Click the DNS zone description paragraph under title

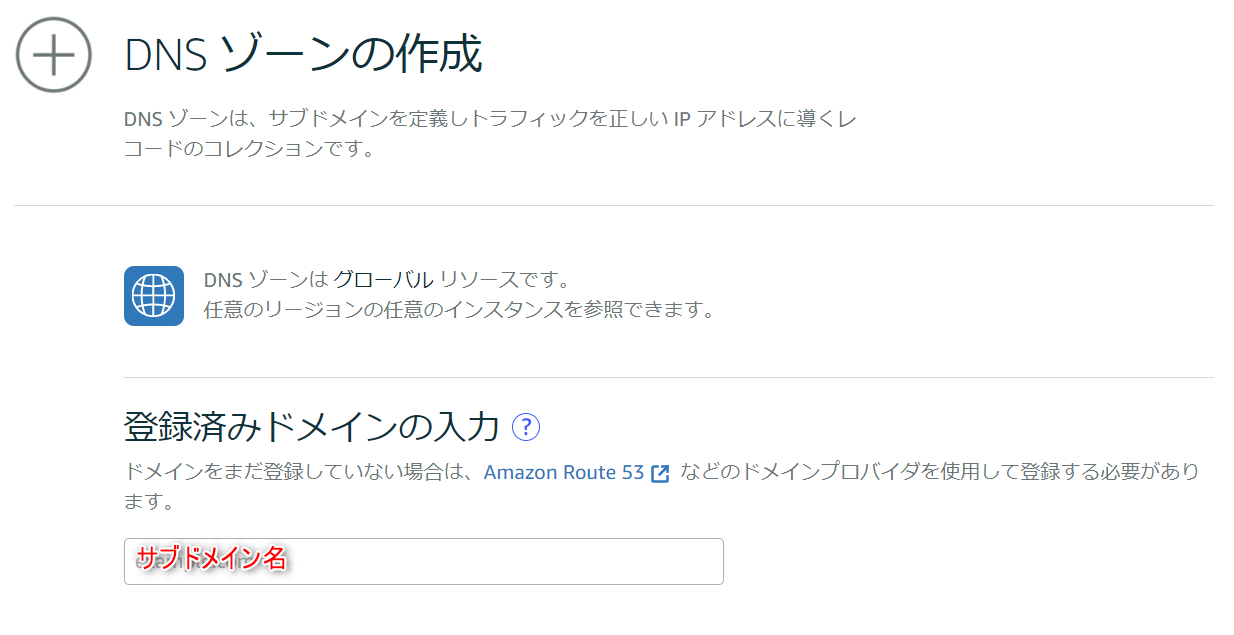[x=490, y=135]
